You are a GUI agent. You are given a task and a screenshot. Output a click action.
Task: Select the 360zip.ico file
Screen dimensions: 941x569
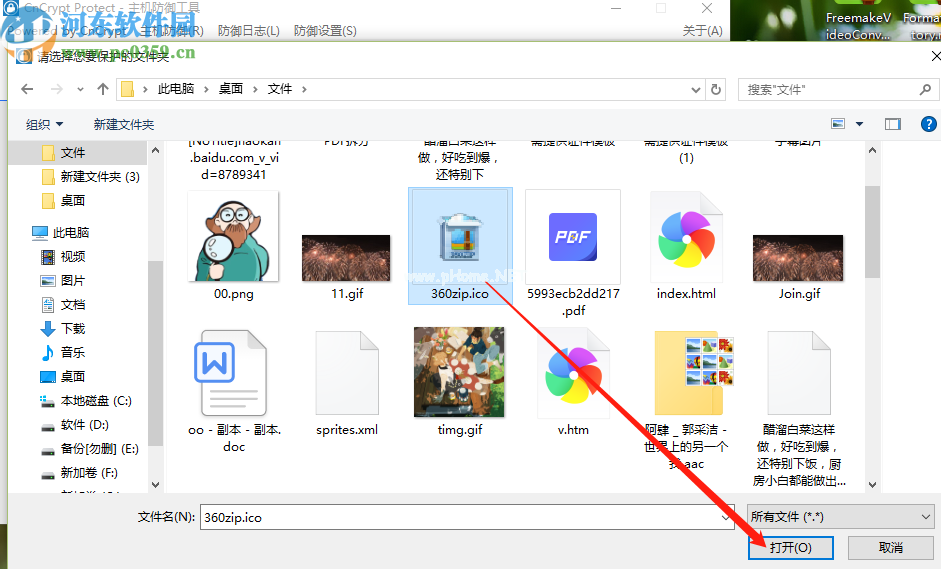tap(460, 246)
